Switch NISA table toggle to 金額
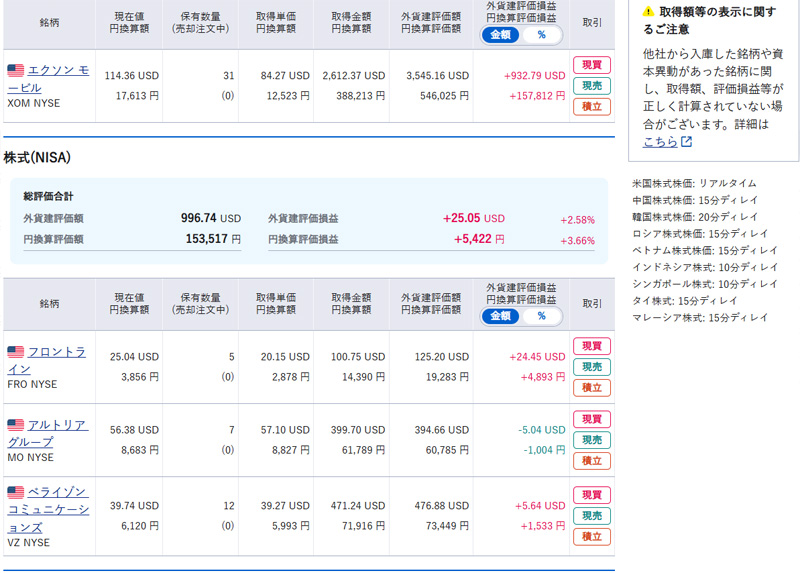This screenshot has height=573, width=800. point(501,316)
